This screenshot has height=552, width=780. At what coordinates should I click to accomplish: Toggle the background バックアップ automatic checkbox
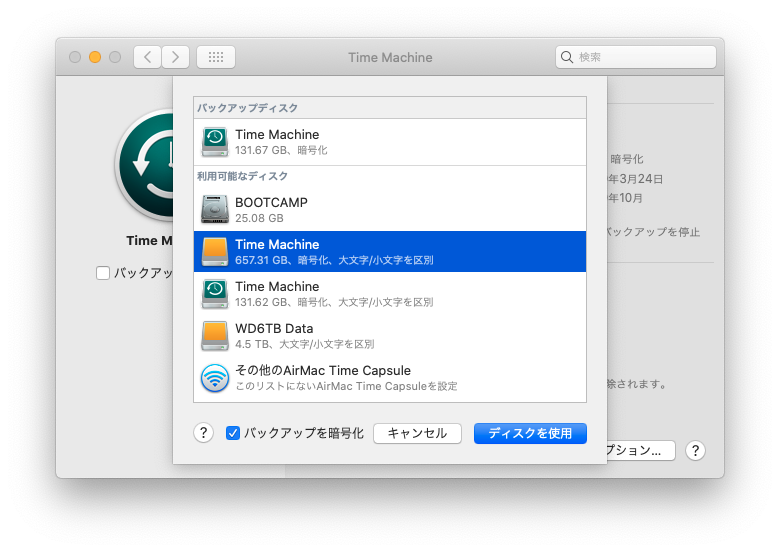pos(103,273)
